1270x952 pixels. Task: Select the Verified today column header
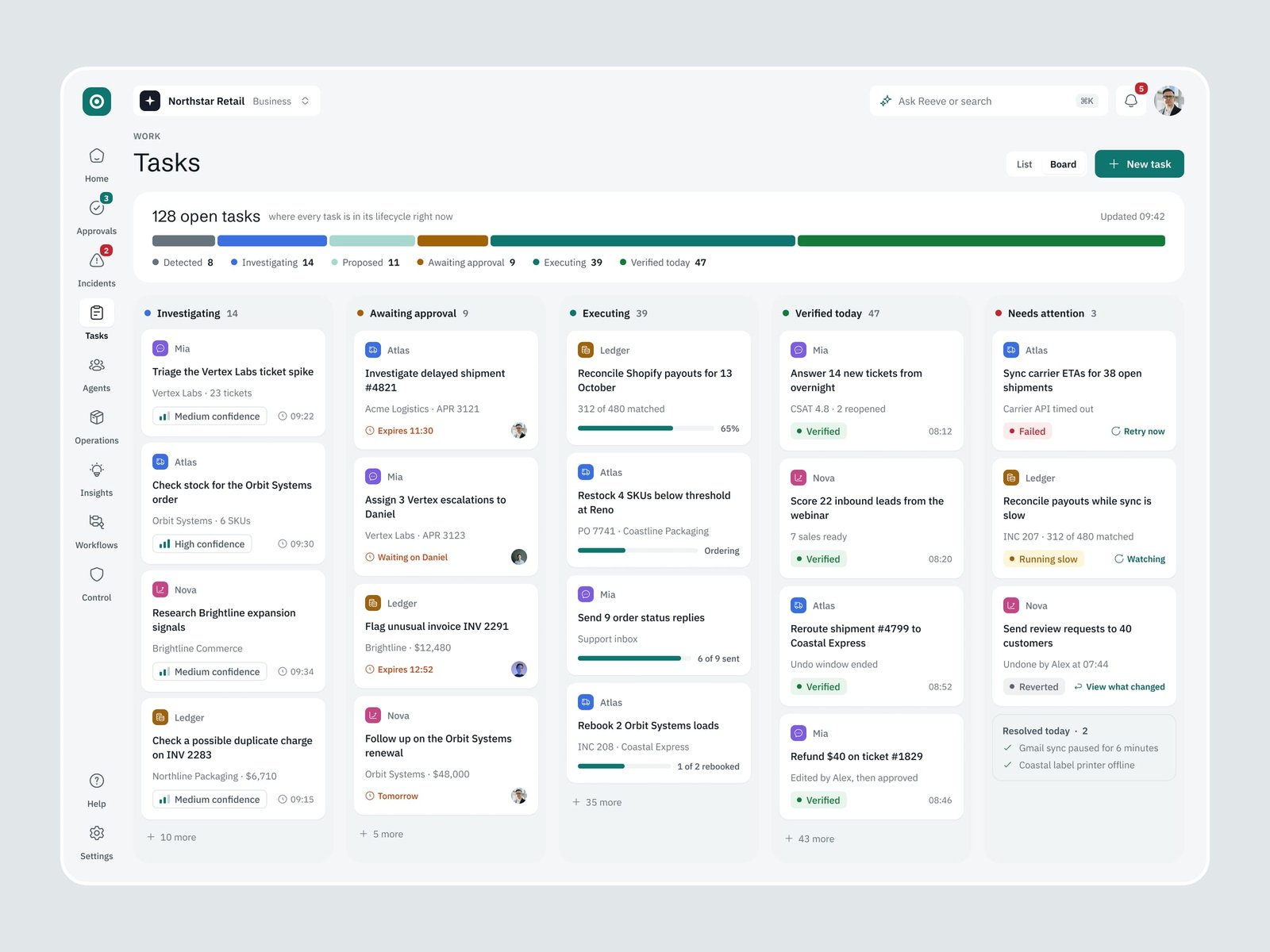tap(831, 313)
